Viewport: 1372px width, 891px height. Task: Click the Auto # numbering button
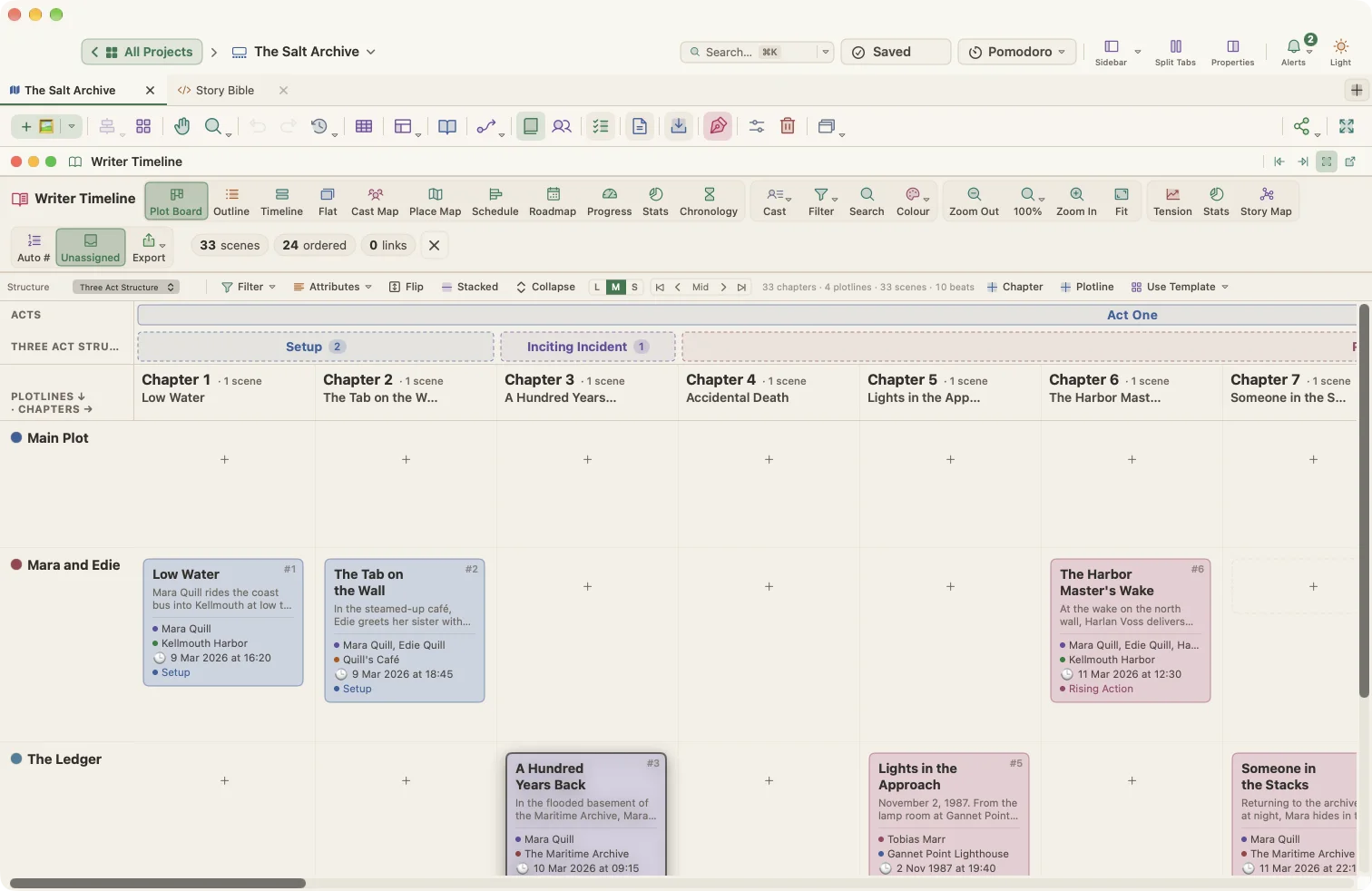34,247
